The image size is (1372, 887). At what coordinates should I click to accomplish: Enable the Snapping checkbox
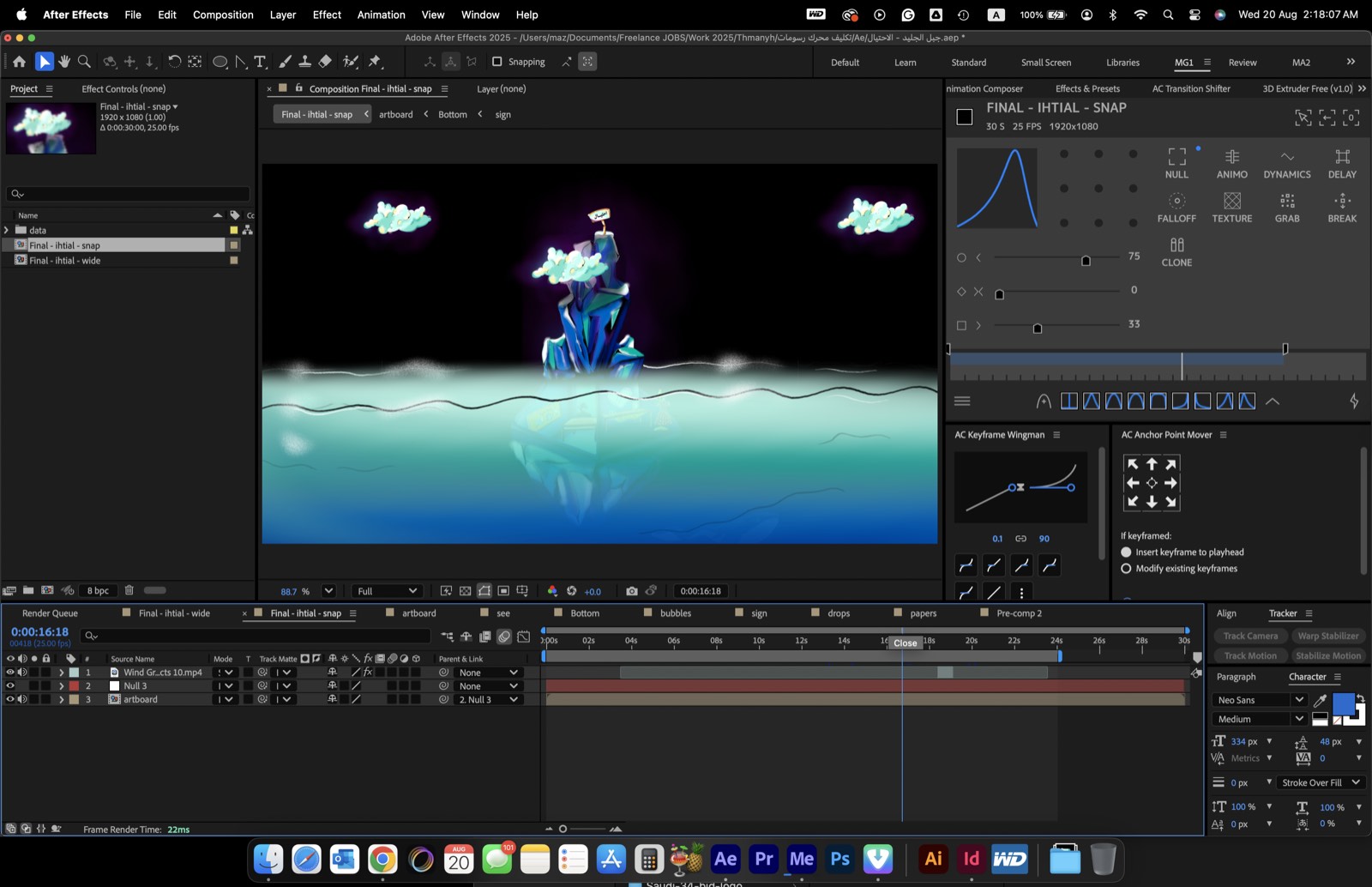[496, 62]
